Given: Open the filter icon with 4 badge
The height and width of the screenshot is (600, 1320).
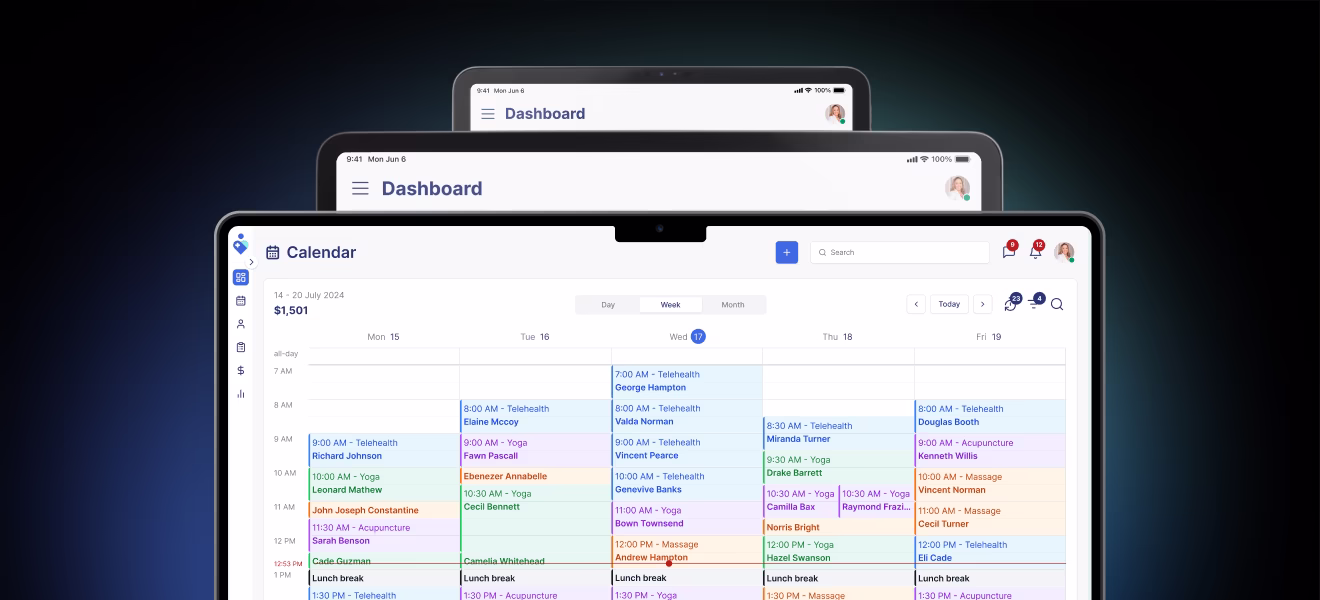Looking at the screenshot, I should [1034, 305].
